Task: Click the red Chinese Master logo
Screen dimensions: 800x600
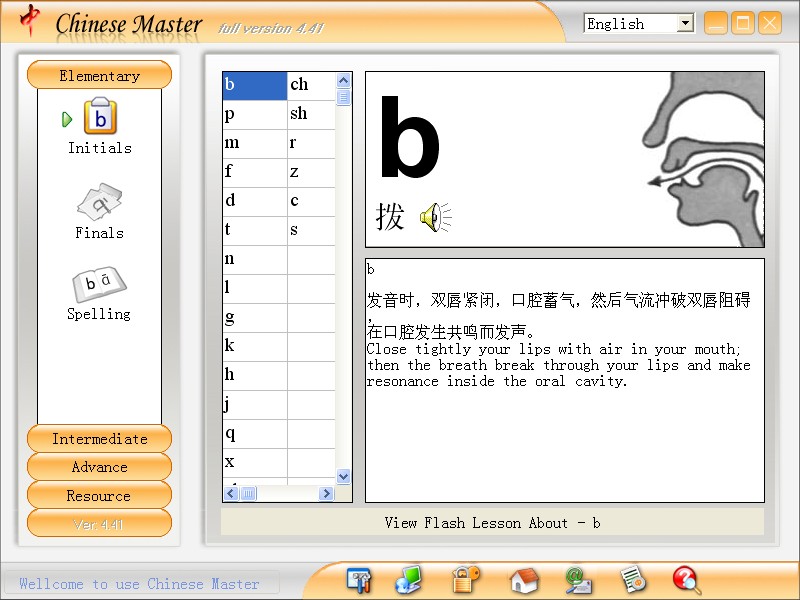Action: (30, 19)
